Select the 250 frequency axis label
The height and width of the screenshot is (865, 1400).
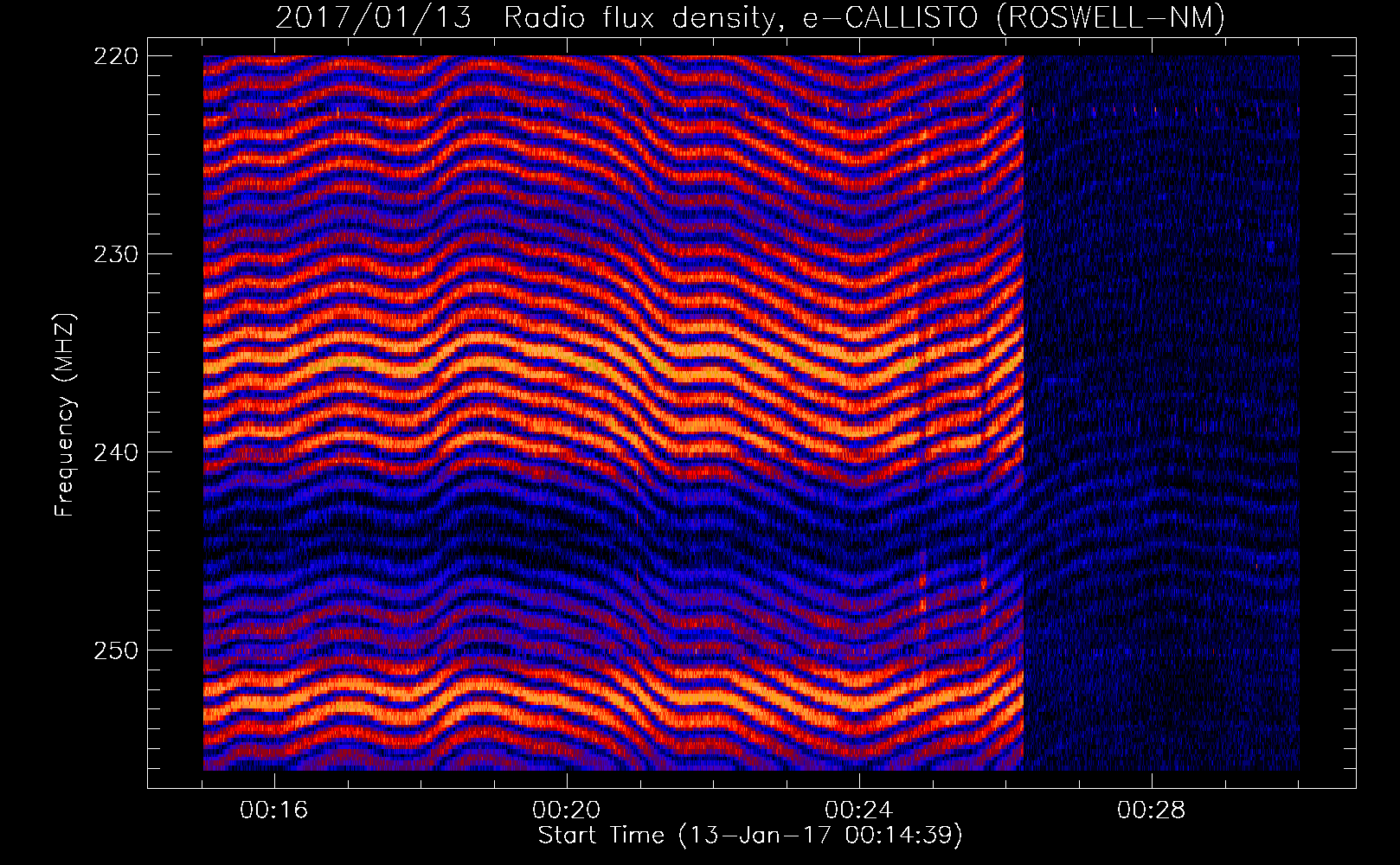[x=114, y=650]
